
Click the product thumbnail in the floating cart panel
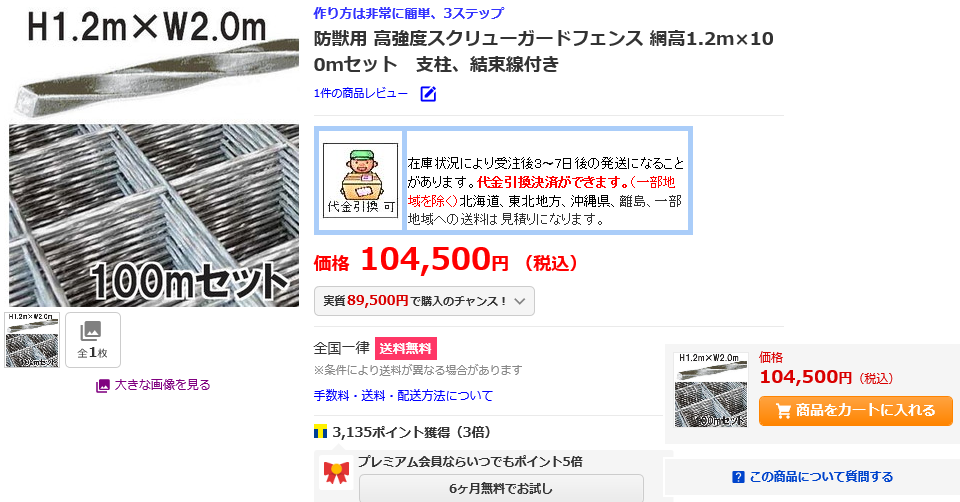[711, 390]
